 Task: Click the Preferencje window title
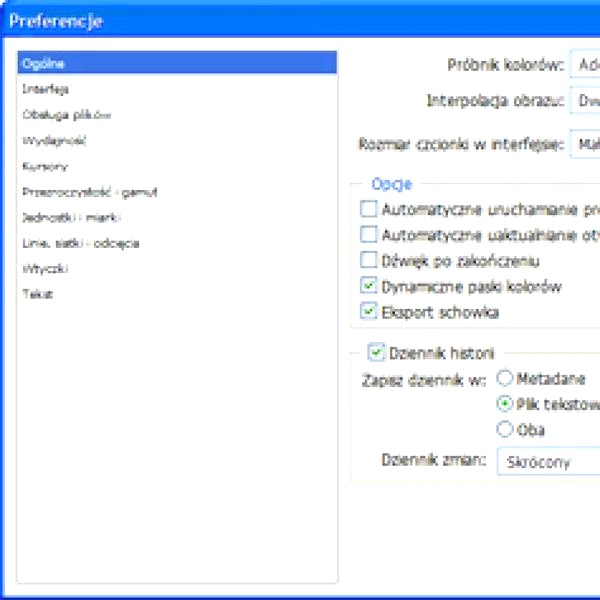[x=56, y=21]
